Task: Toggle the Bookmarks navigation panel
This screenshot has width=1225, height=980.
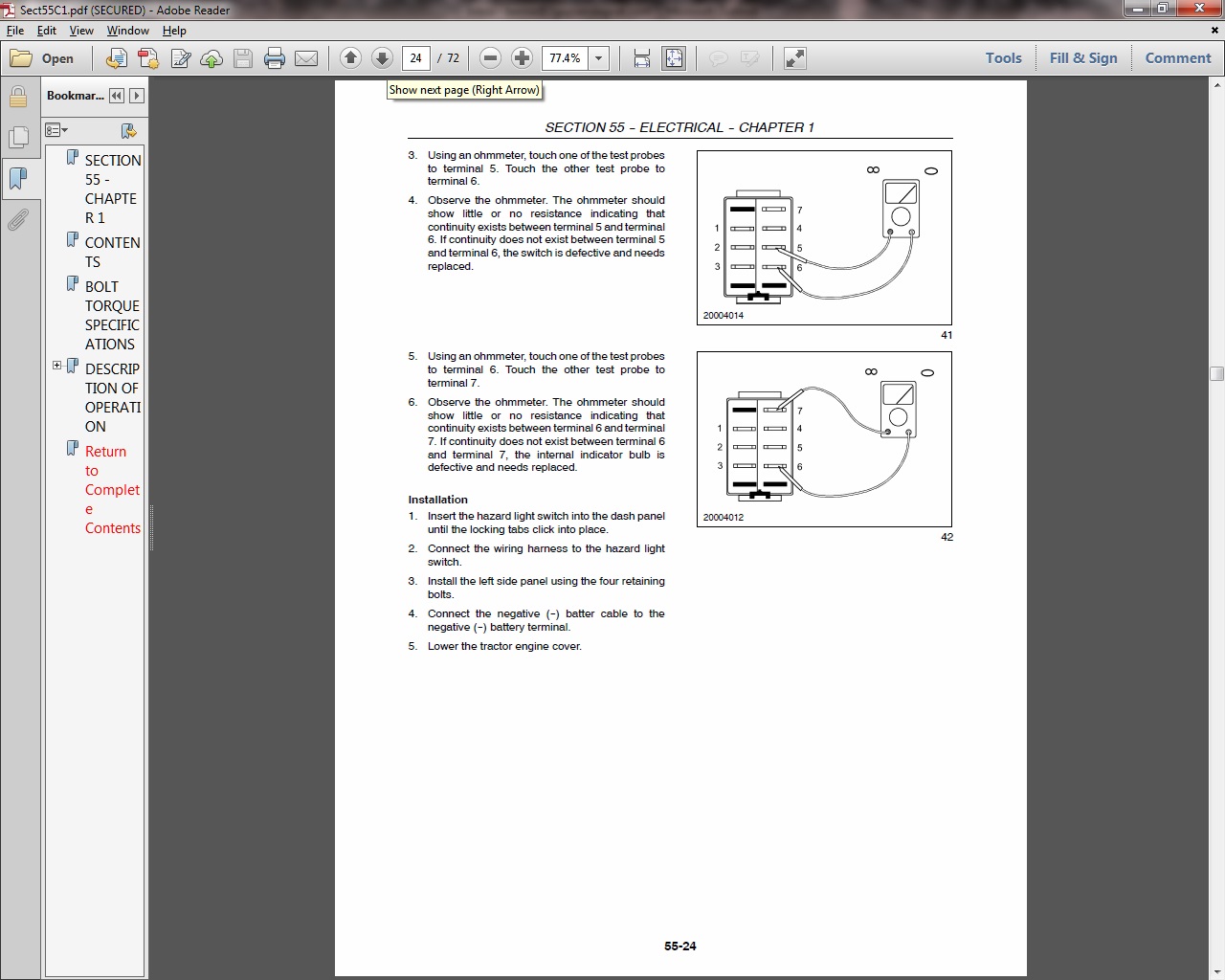Action: pos(17,179)
